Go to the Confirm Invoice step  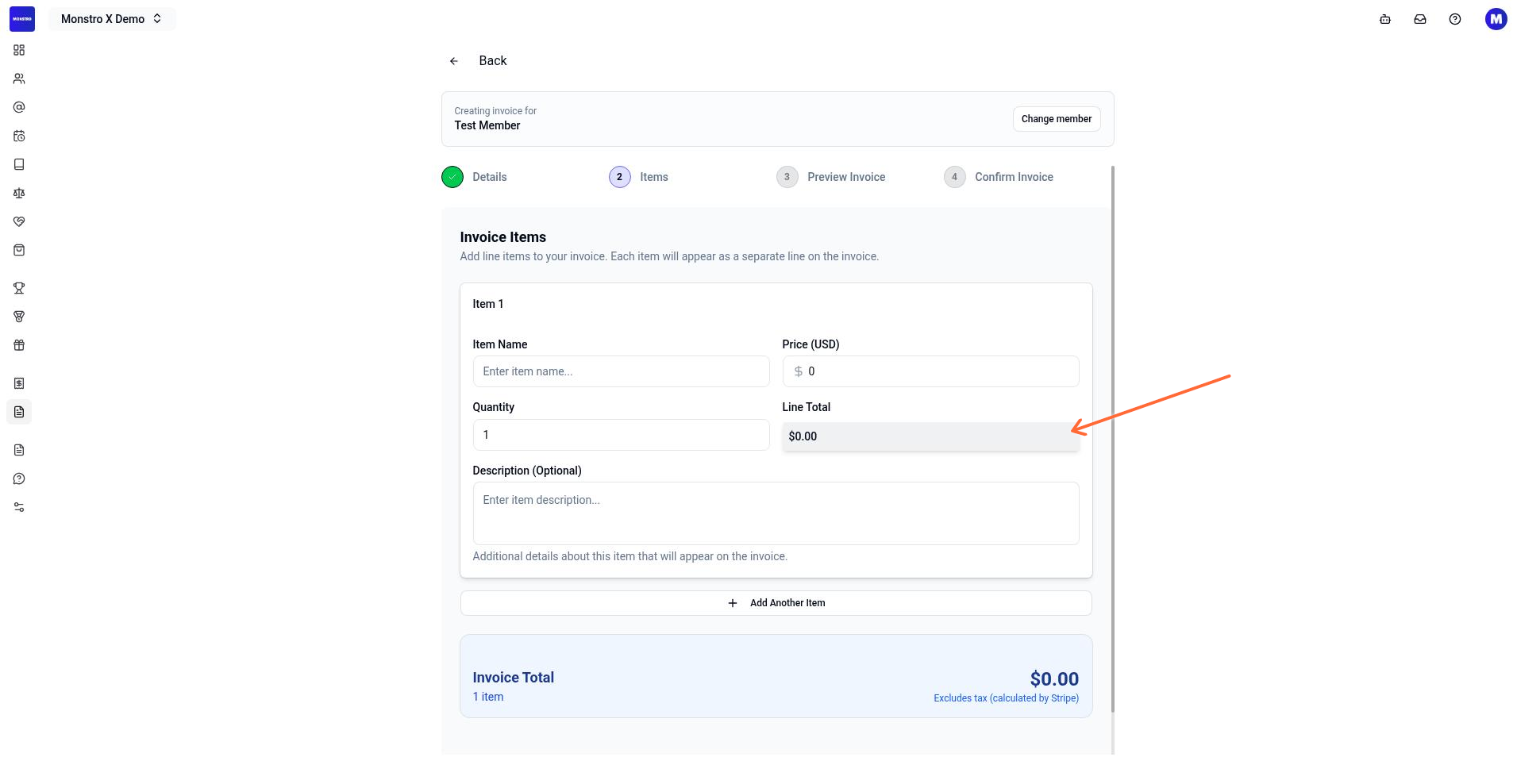(999, 177)
